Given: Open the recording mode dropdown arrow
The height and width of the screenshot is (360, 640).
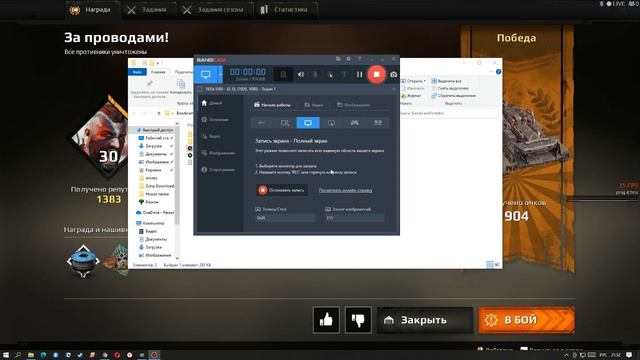Looking at the screenshot, I should pyautogui.click(x=220, y=74).
